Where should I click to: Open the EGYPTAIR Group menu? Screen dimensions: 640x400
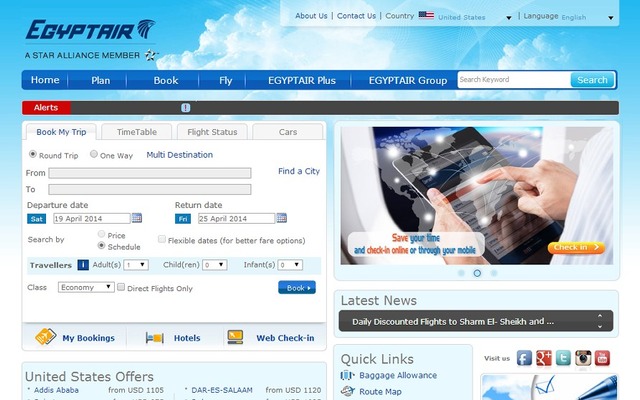[x=408, y=80]
